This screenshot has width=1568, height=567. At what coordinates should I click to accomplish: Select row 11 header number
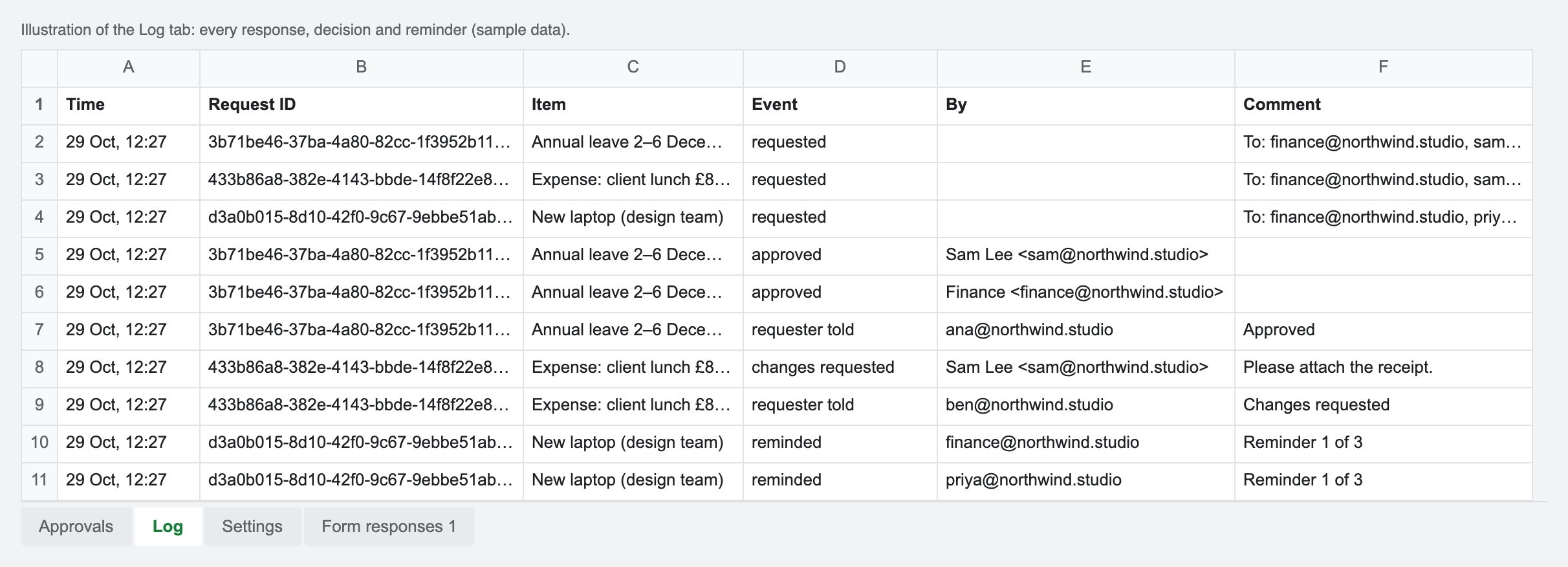coord(39,482)
